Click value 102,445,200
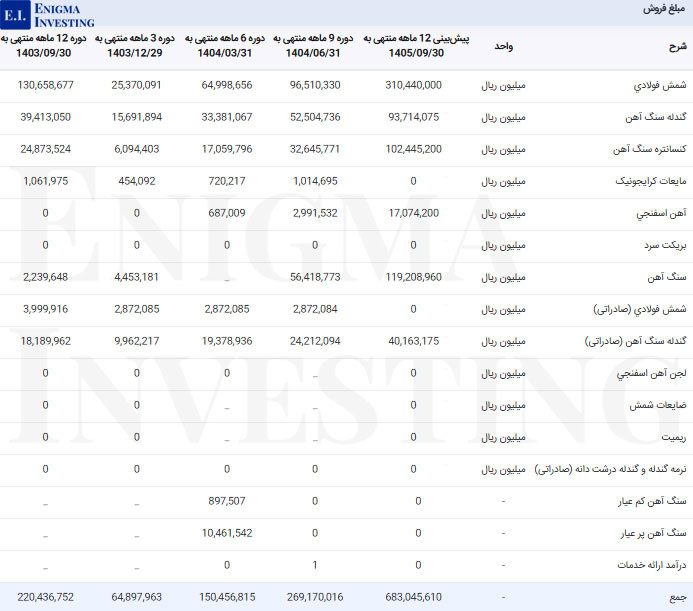This screenshot has width=693, height=611. pos(413,149)
